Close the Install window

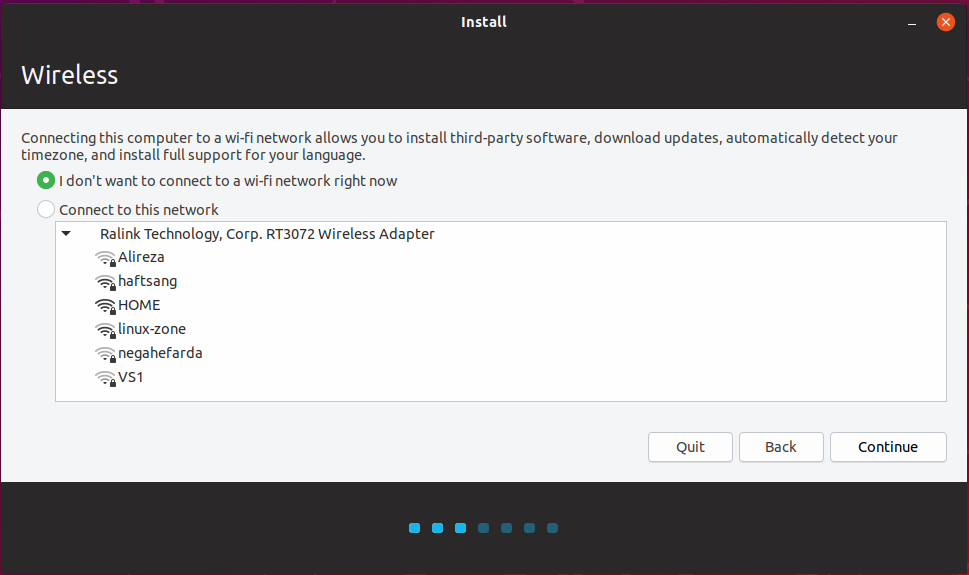coord(945,22)
